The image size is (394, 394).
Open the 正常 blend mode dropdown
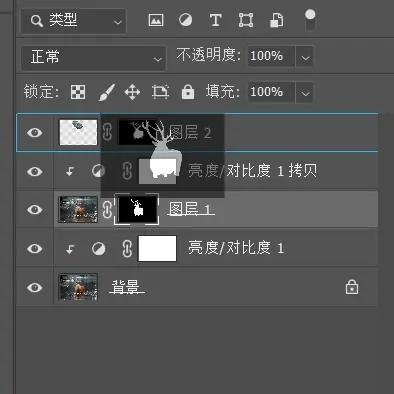coord(93,58)
